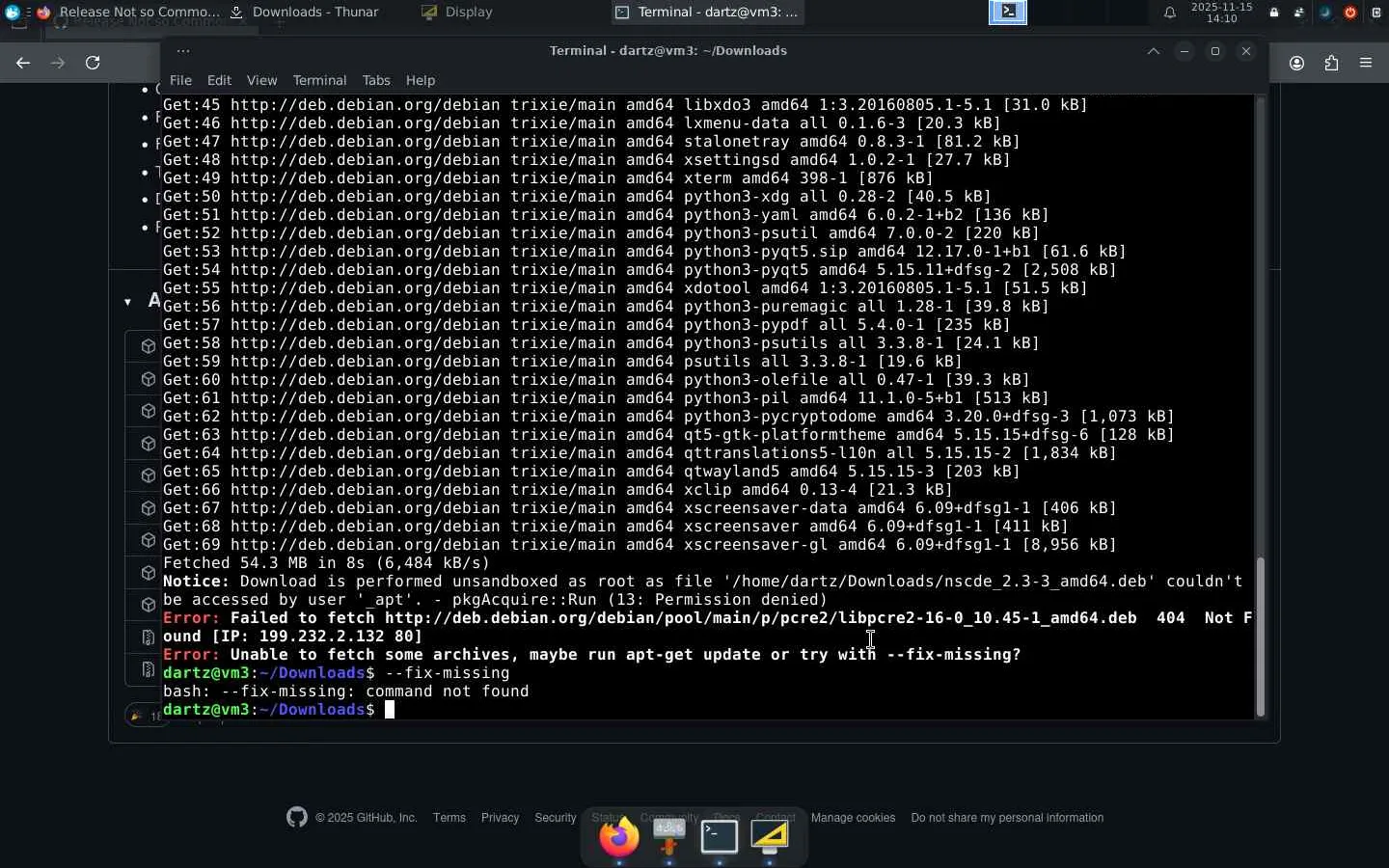1389x868 pixels.
Task: Click the 'Get:47' stalonetray line in terminal
Action: click(x=591, y=142)
